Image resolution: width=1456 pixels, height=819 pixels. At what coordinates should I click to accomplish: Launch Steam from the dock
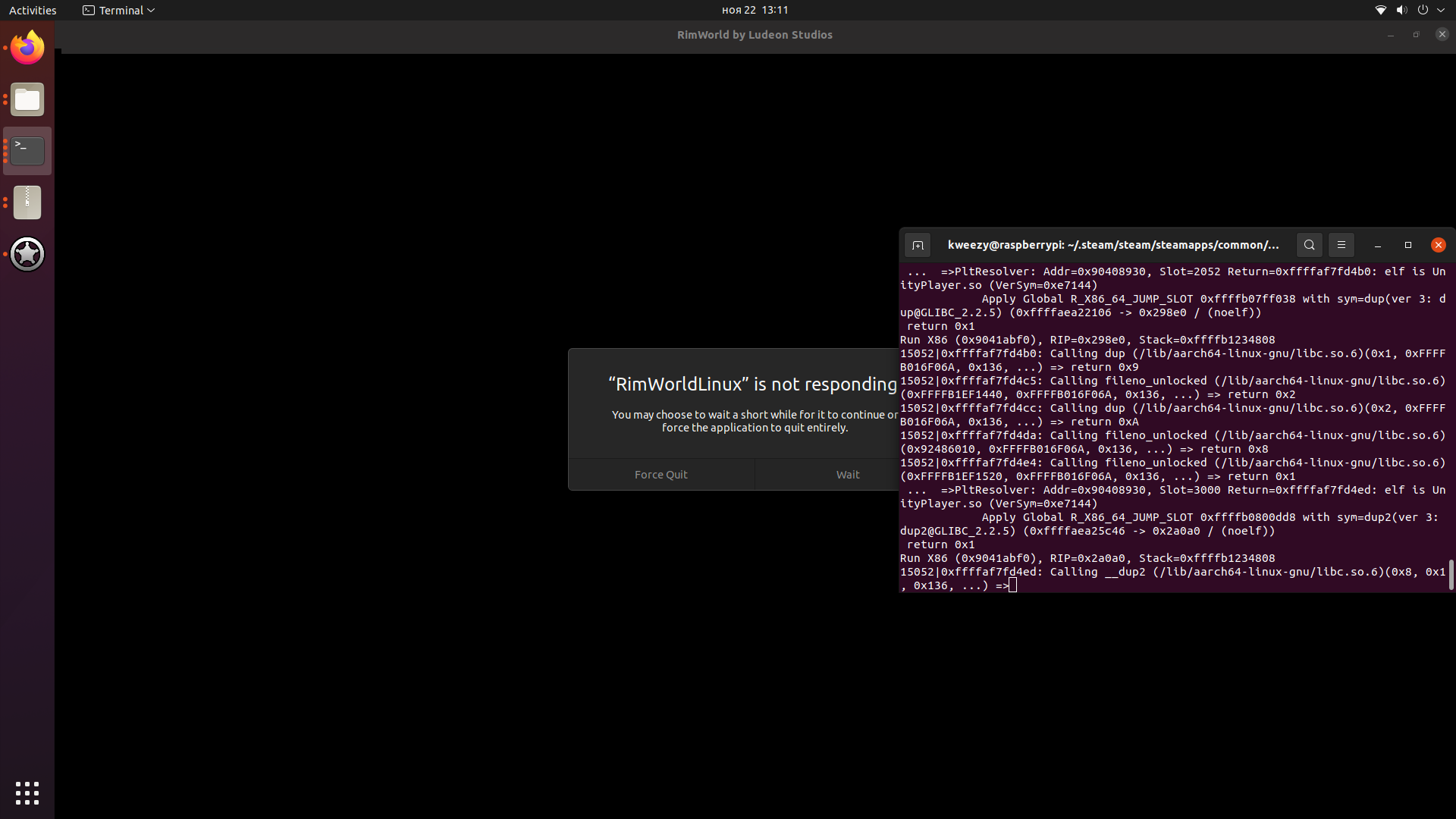pyautogui.click(x=27, y=254)
